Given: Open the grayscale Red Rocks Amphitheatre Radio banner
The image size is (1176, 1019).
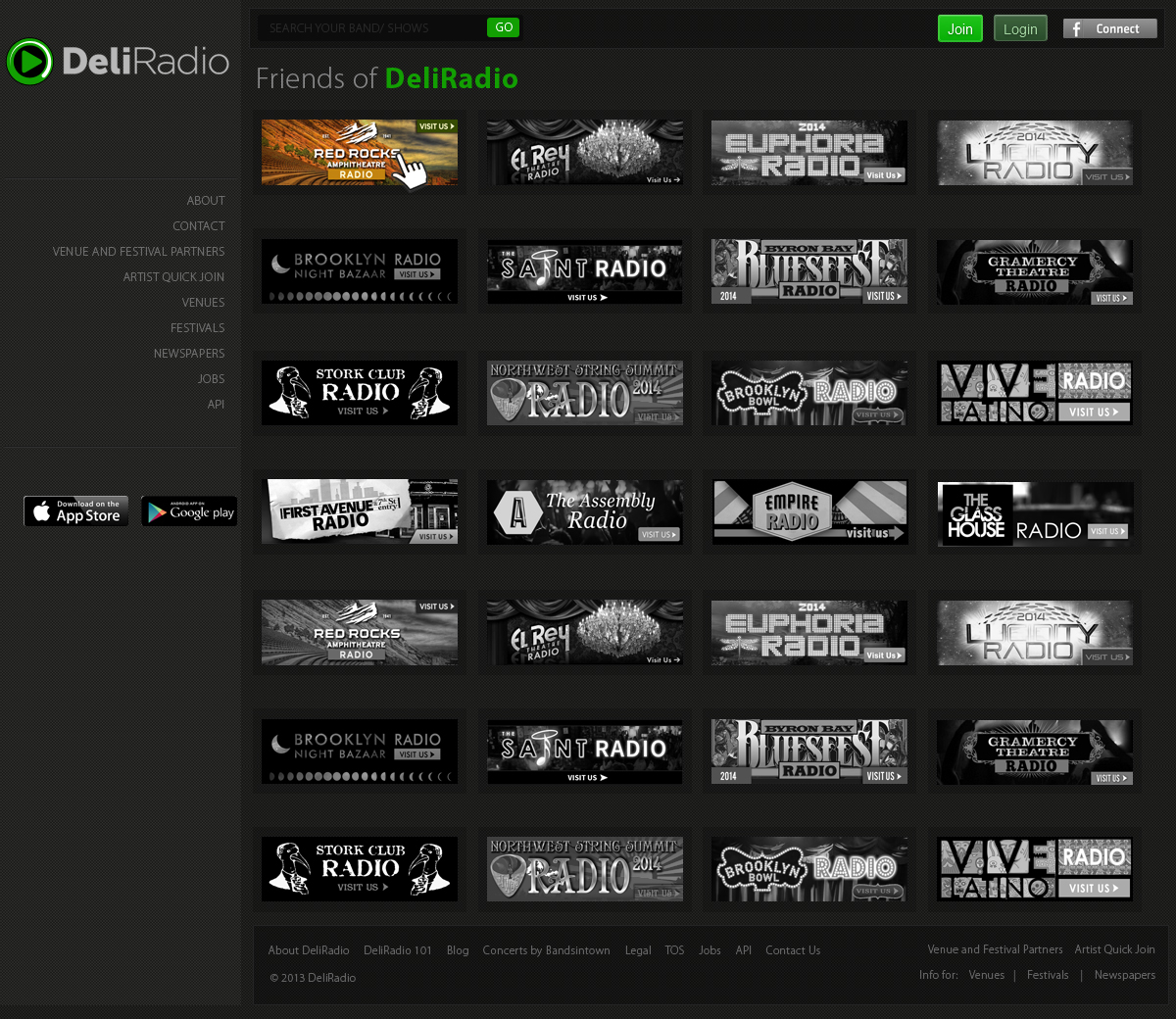Looking at the screenshot, I should click(360, 633).
